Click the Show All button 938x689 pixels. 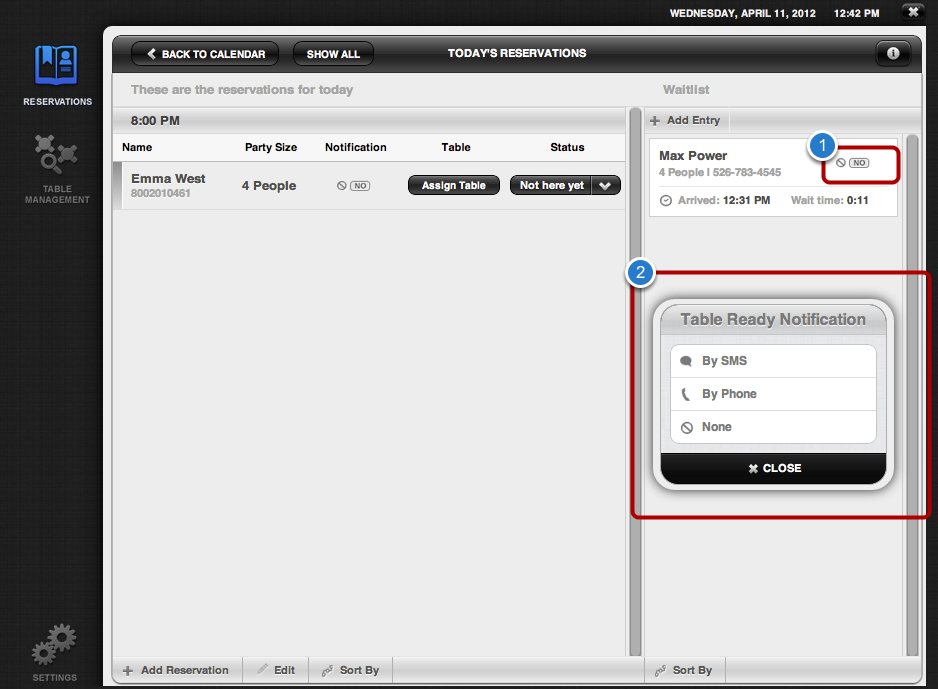click(333, 54)
